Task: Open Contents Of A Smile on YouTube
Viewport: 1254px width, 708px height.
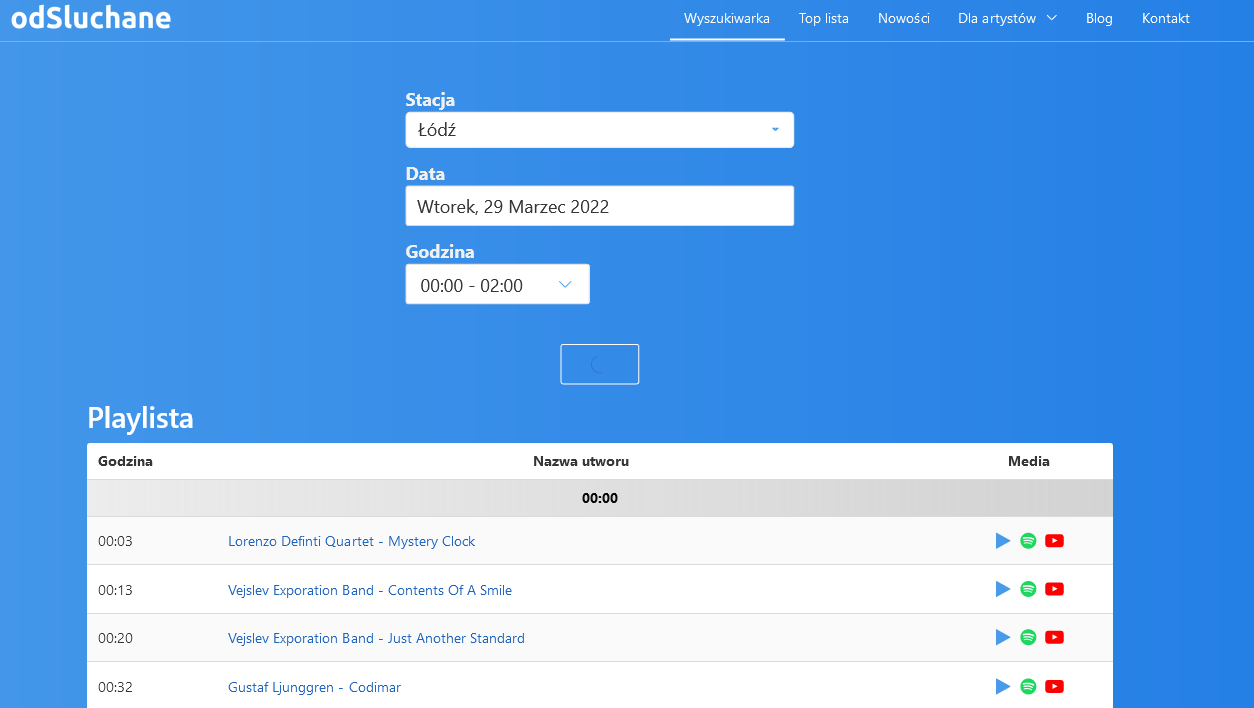Action: (1054, 589)
